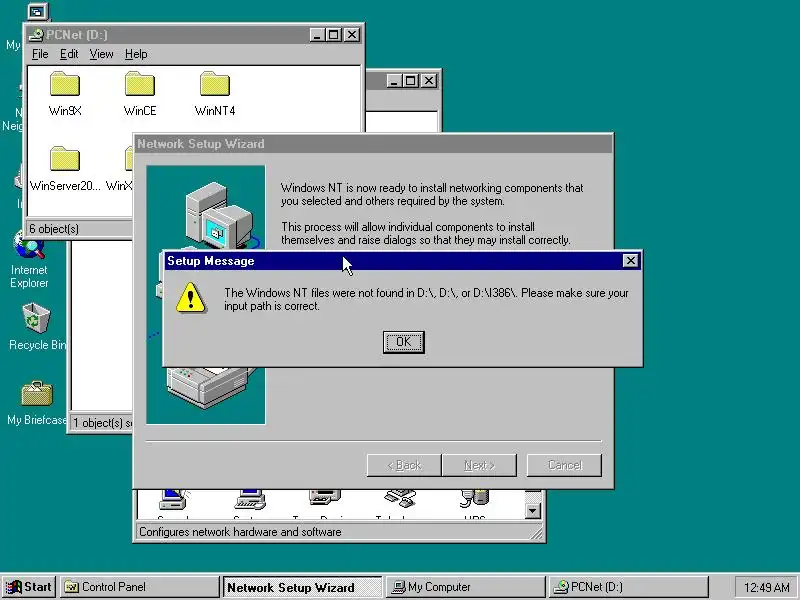Click the Back button in the Network Setup Wizard

(x=404, y=465)
